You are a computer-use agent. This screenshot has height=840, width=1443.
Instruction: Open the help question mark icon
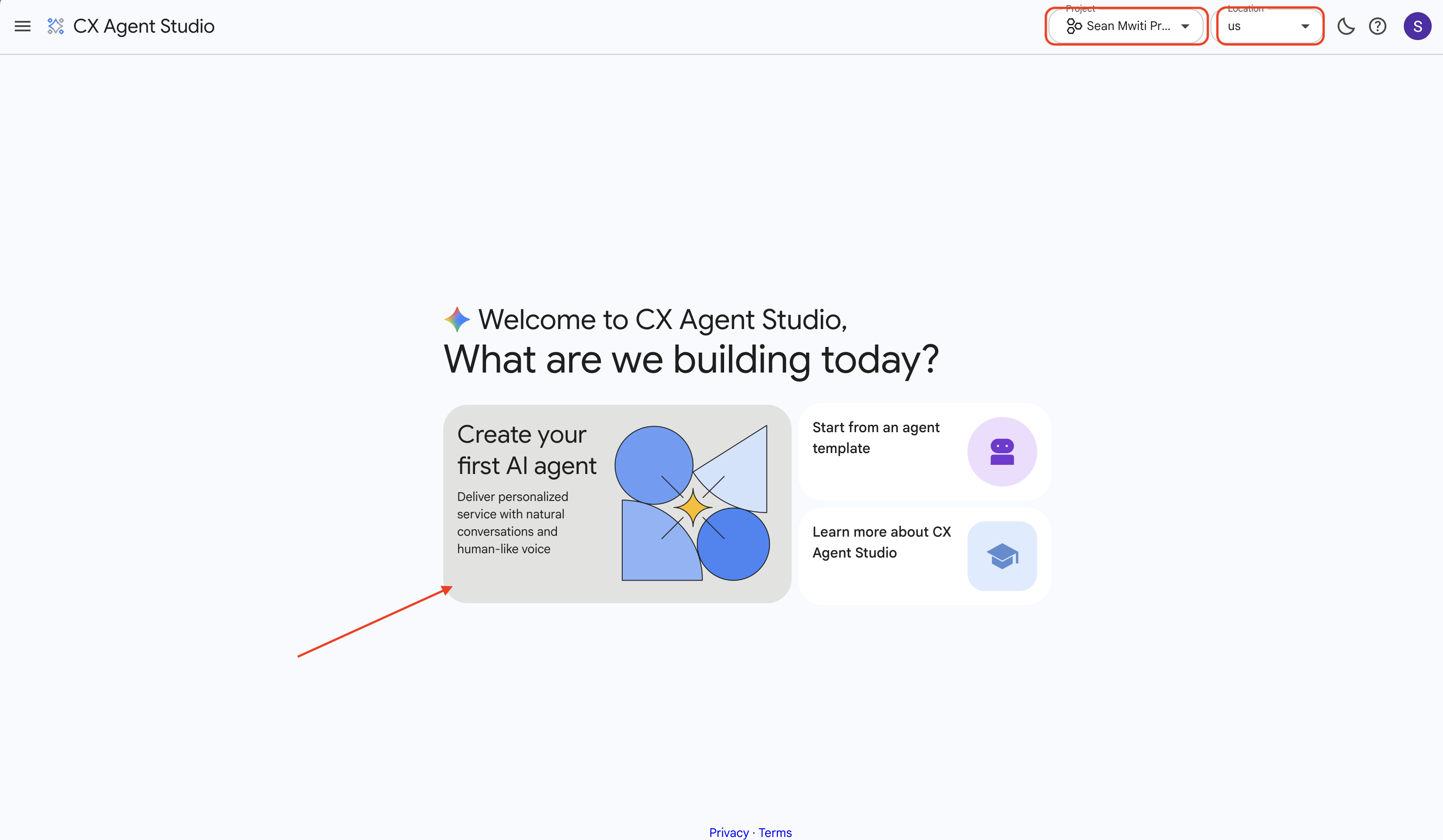coord(1378,26)
